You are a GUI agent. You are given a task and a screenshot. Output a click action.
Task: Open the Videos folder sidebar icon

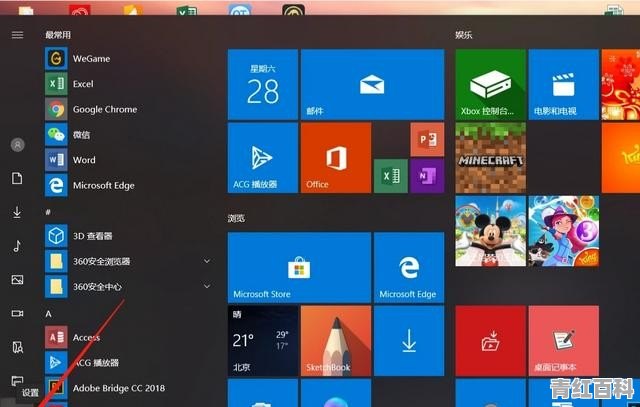(17, 313)
